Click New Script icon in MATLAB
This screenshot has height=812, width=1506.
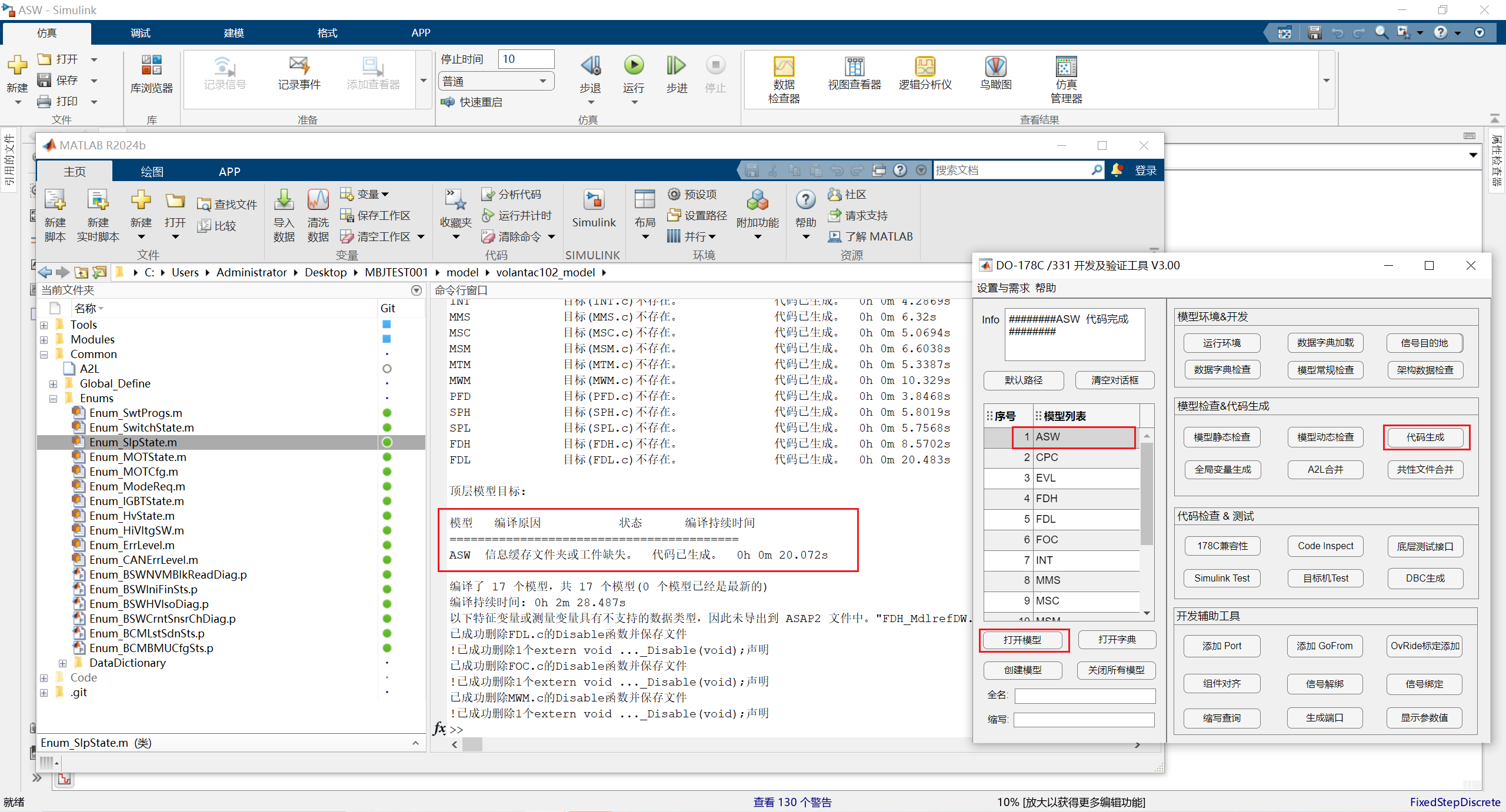pos(55,201)
